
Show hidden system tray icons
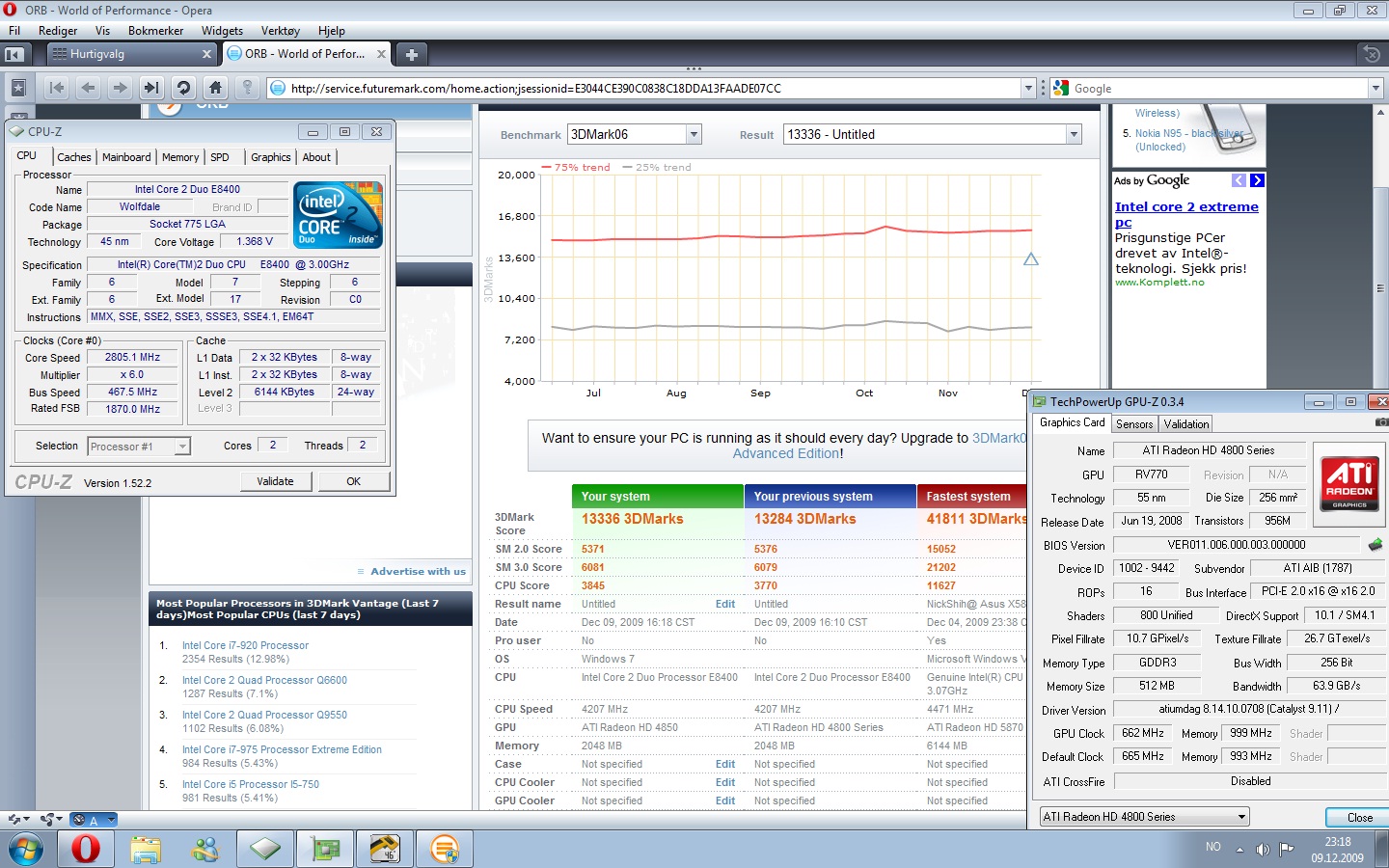(1240, 850)
